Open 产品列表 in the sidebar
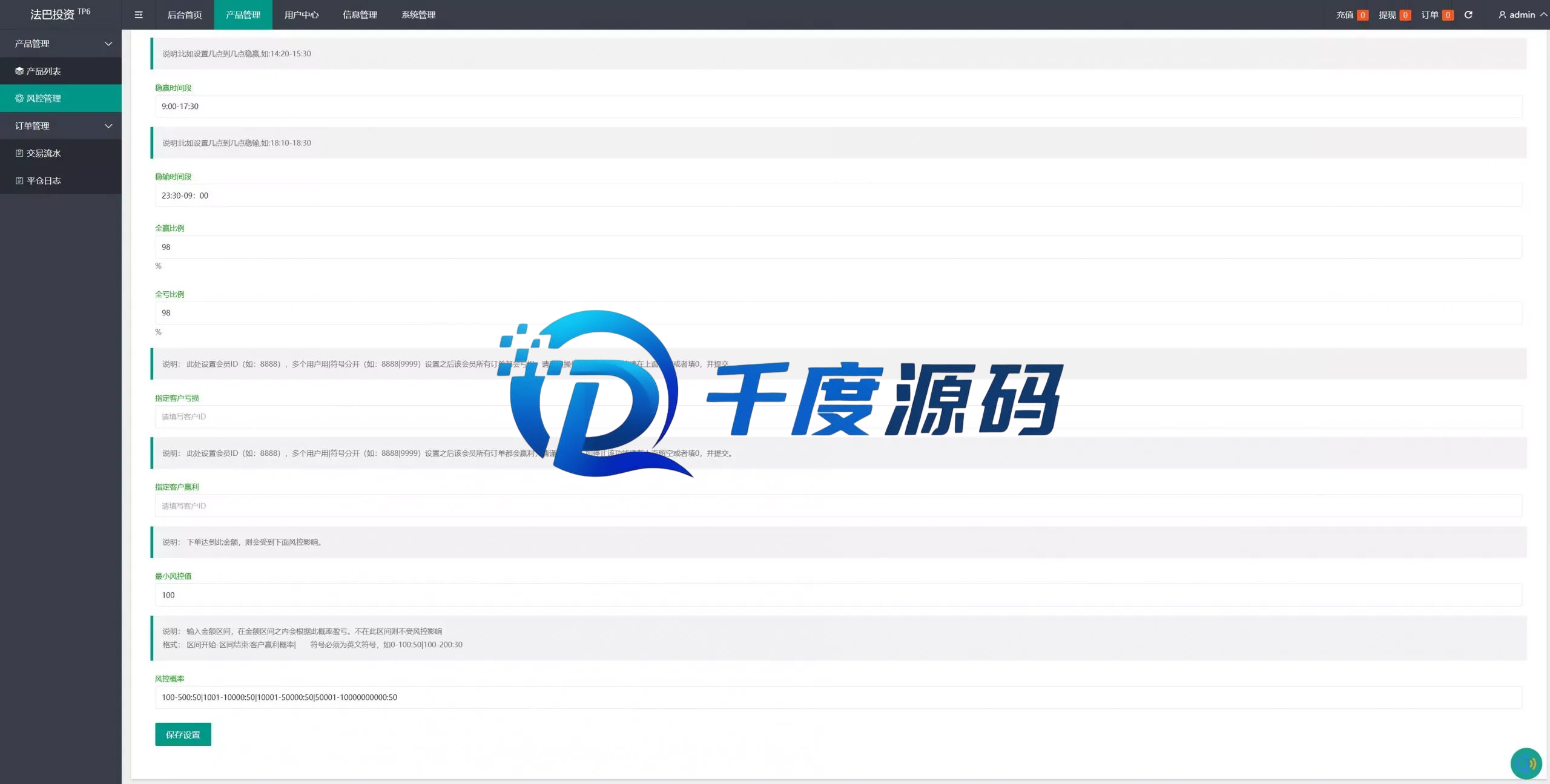The image size is (1550, 784). (x=61, y=71)
